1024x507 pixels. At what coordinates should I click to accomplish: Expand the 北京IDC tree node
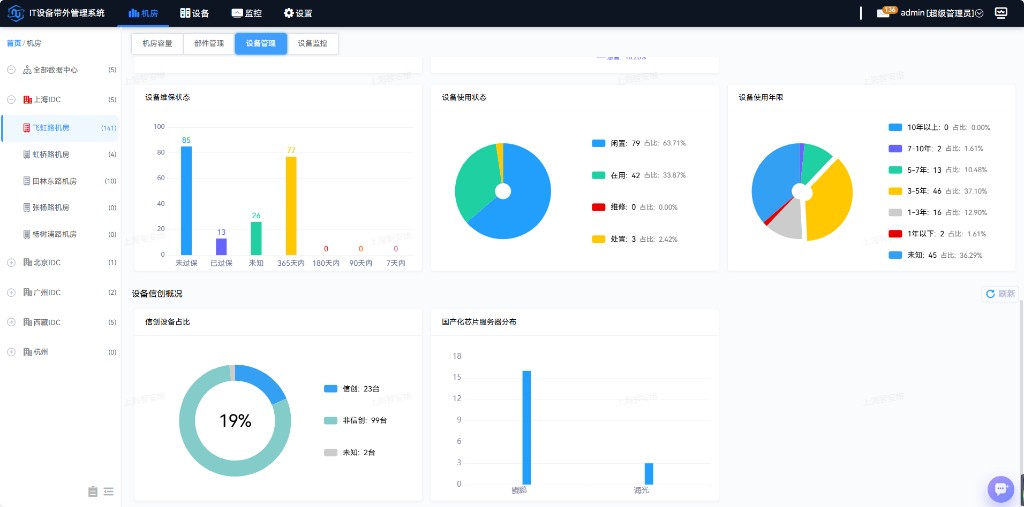11,262
